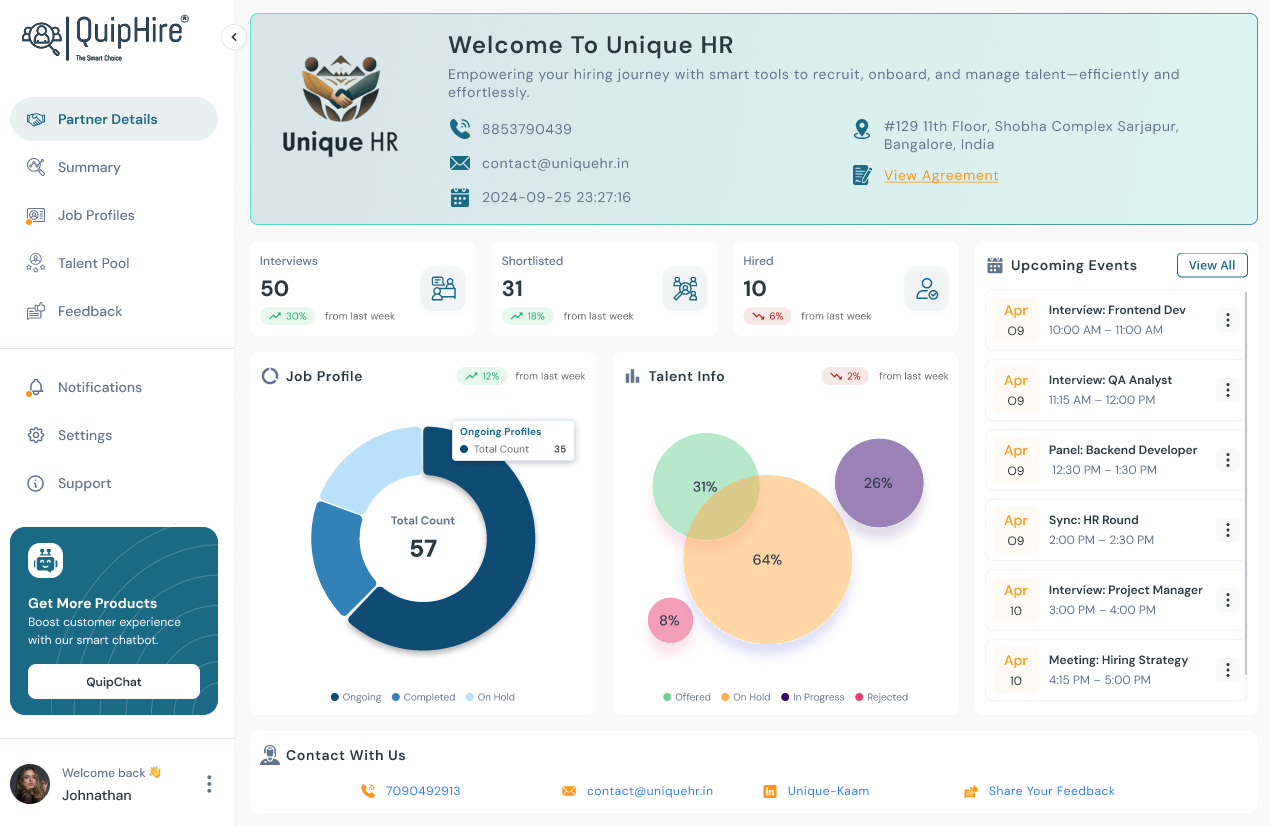
Task: Click the envelope icon in the welcome banner
Action: pyautogui.click(x=460, y=163)
